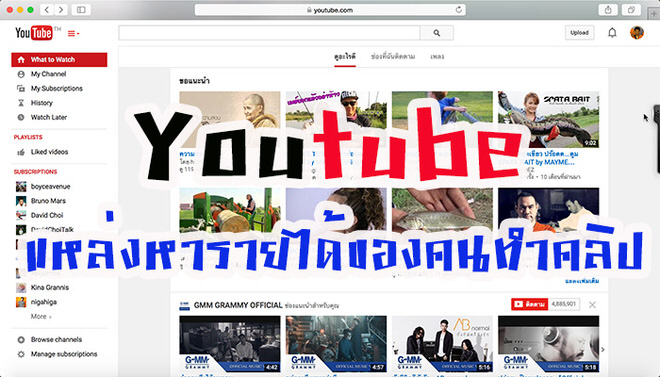Toggle Safari sidebar button
The width and height of the screenshot is (660, 377).
(x=81, y=10)
